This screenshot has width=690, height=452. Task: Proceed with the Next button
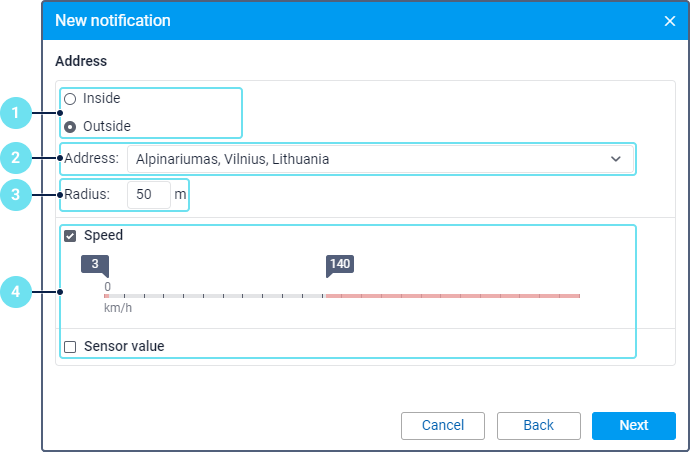pyautogui.click(x=633, y=425)
